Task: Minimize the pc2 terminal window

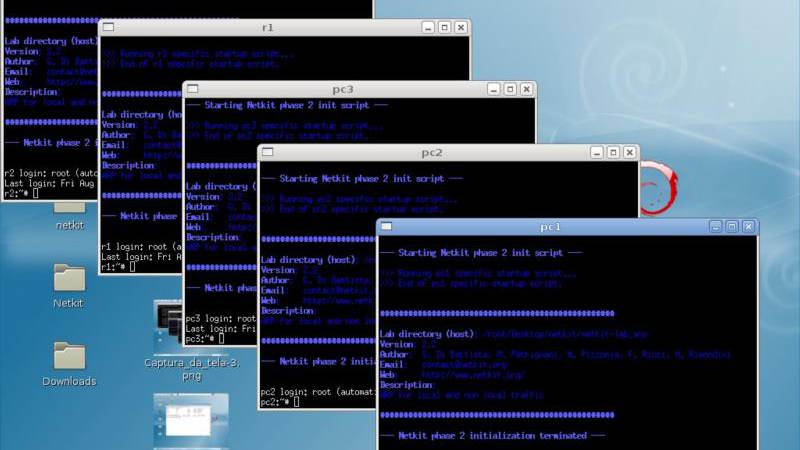Action: (595, 152)
